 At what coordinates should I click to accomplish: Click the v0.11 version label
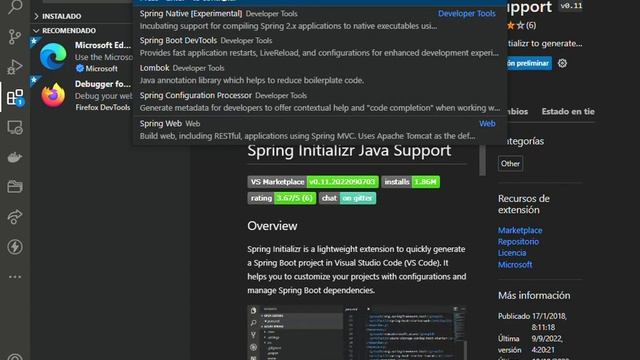pyautogui.click(x=571, y=5)
